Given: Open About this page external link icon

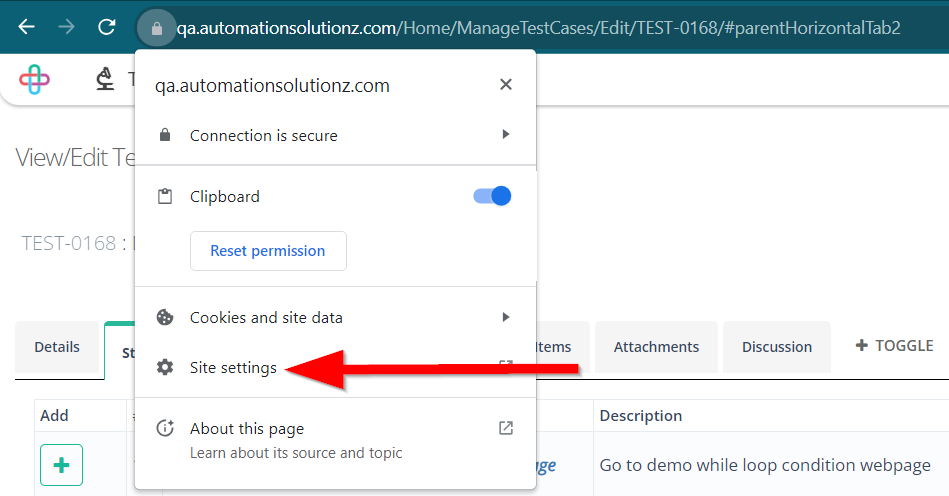Looking at the screenshot, I should tap(506, 428).
